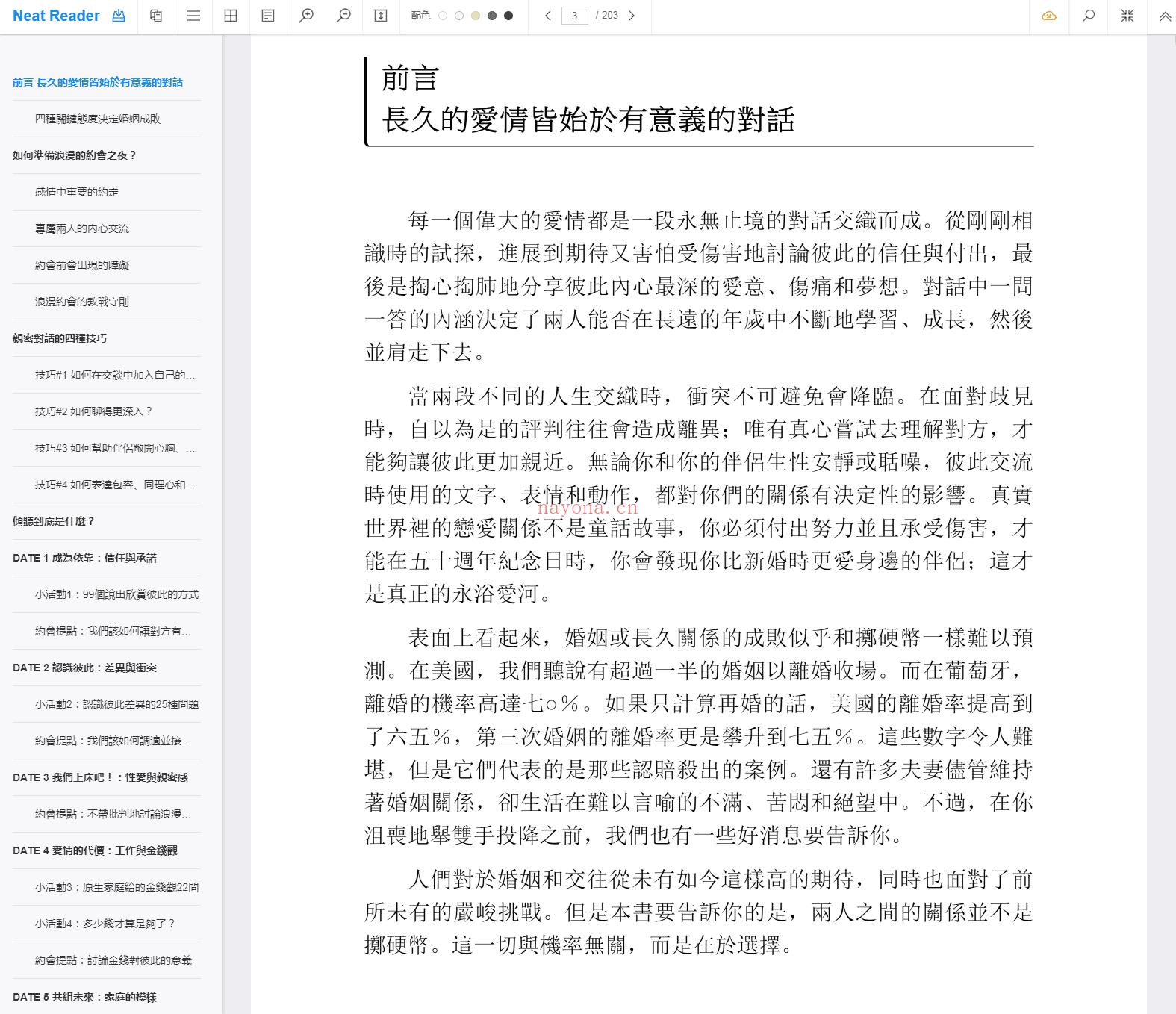Open section 約會前會出現的障礙

pyautogui.click(x=82, y=265)
